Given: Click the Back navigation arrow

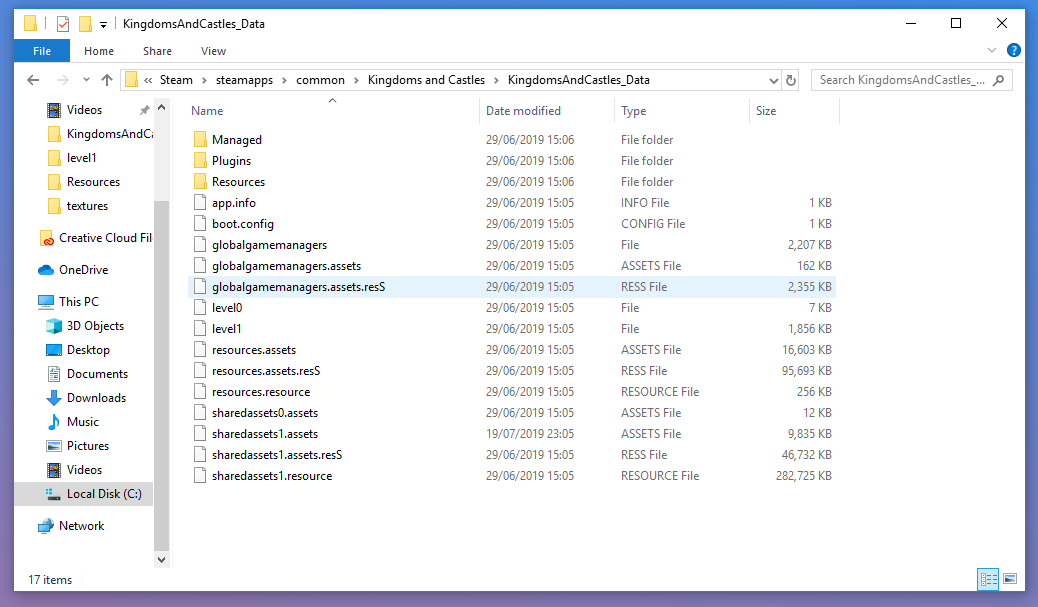Looking at the screenshot, I should (x=33, y=80).
